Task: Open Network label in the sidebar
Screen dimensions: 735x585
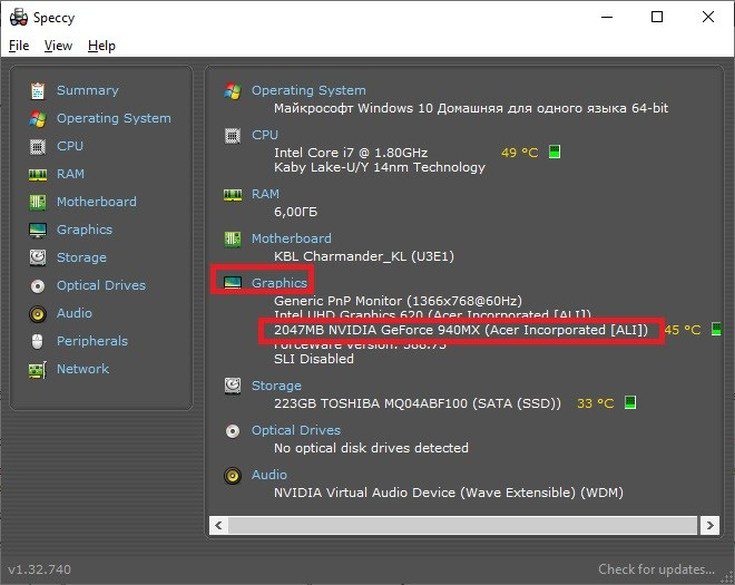Action: [83, 369]
